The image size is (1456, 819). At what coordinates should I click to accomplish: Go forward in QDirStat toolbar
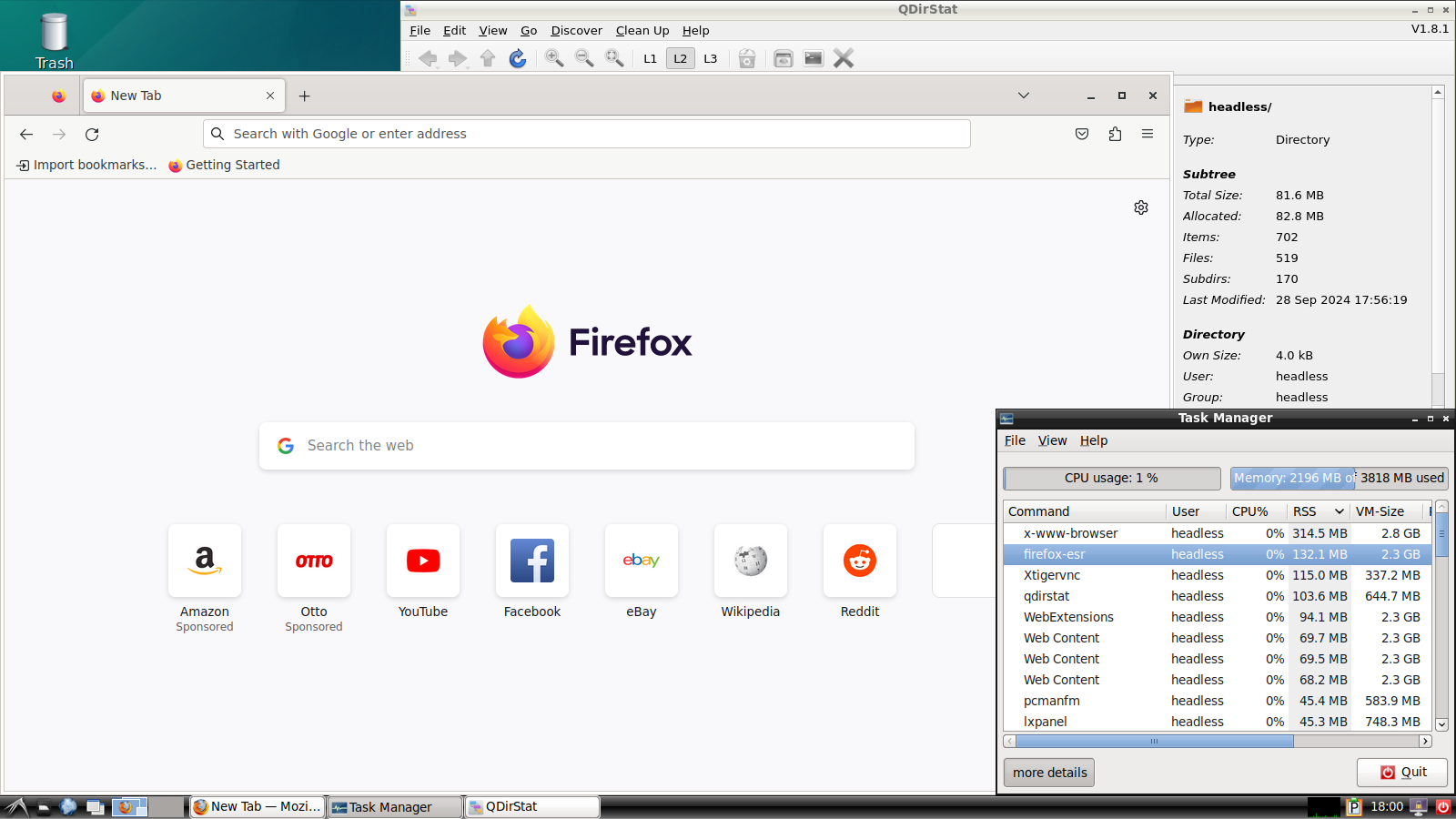458,58
